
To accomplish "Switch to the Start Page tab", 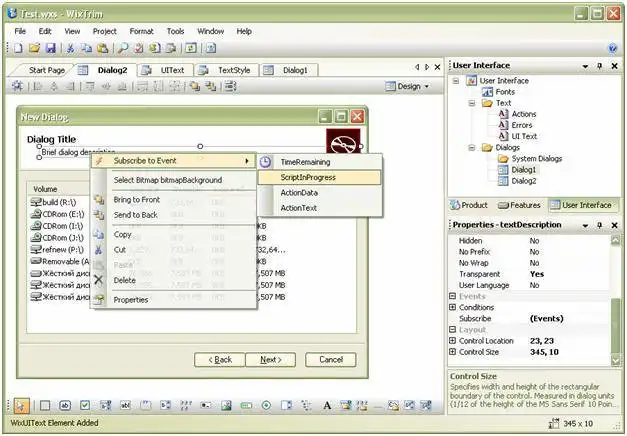I will (45, 70).
